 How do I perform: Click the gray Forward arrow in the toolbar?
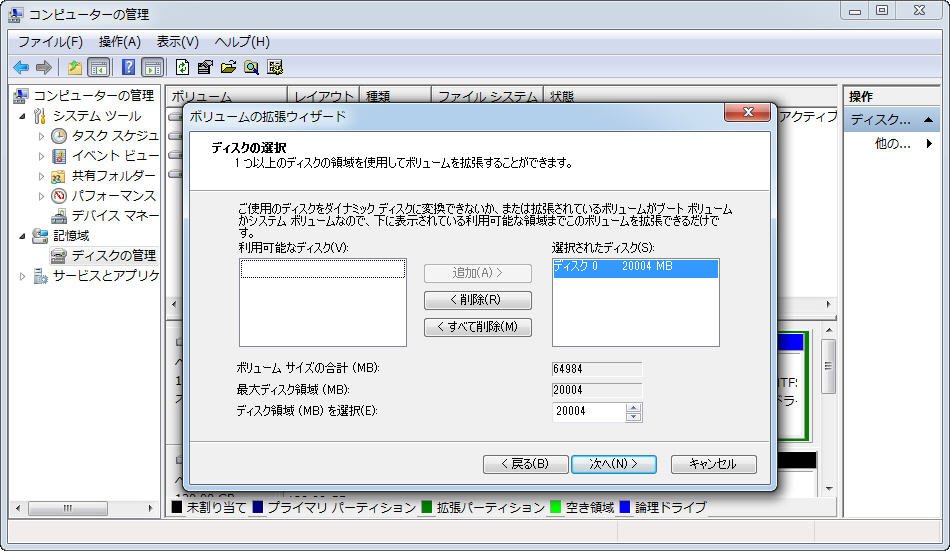43,67
